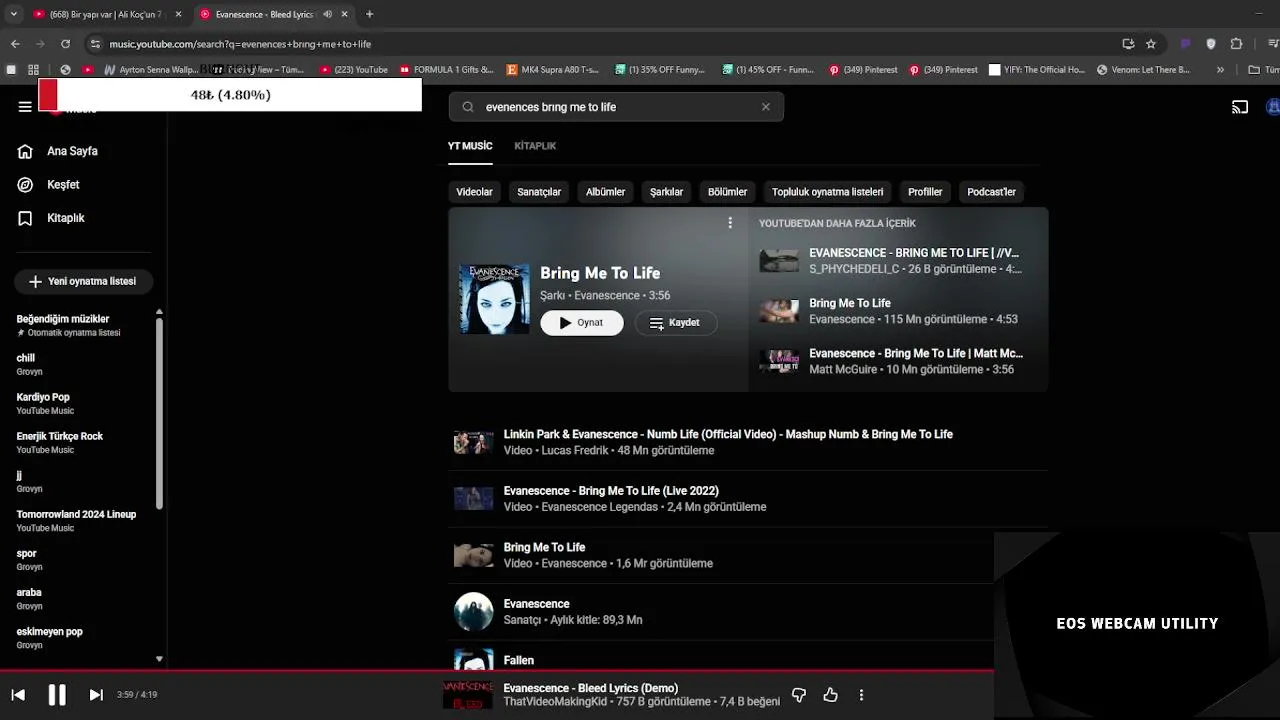Filter results by Profiller
1280x720 pixels.
click(925, 192)
